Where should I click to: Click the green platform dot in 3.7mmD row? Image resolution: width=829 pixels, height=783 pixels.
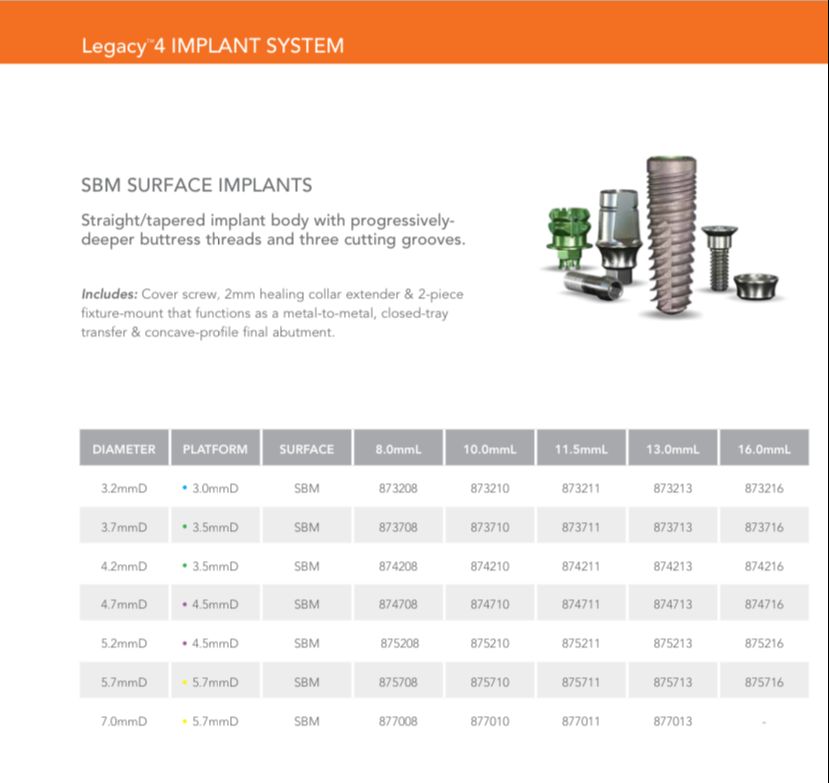[185, 527]
